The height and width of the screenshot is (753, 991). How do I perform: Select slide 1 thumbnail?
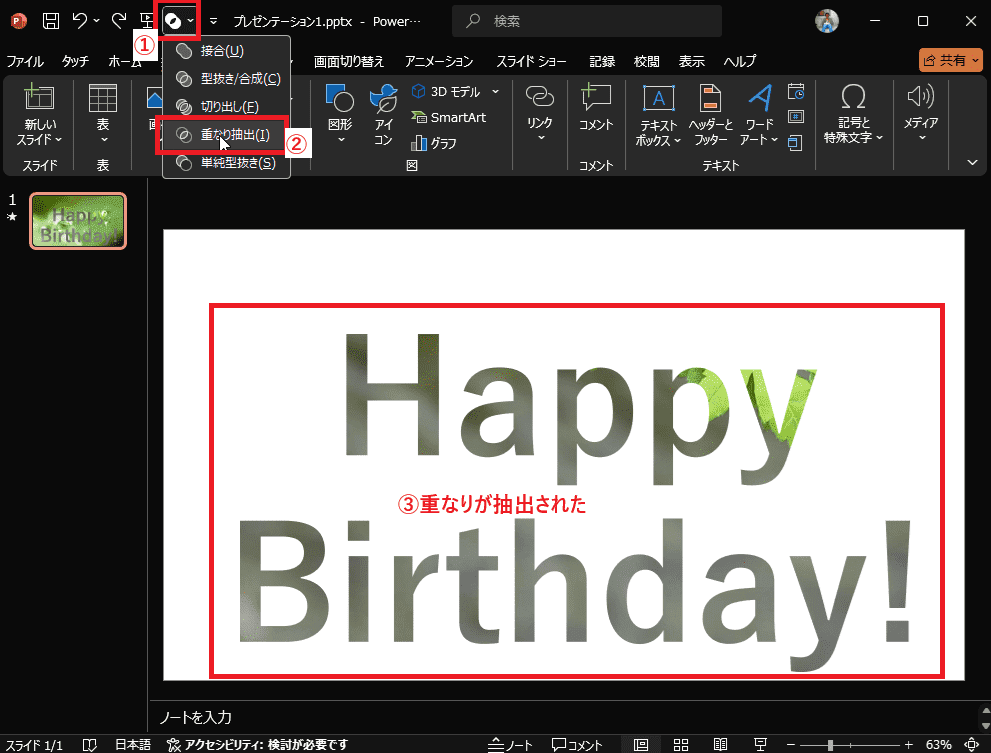(x=78, y=220)
